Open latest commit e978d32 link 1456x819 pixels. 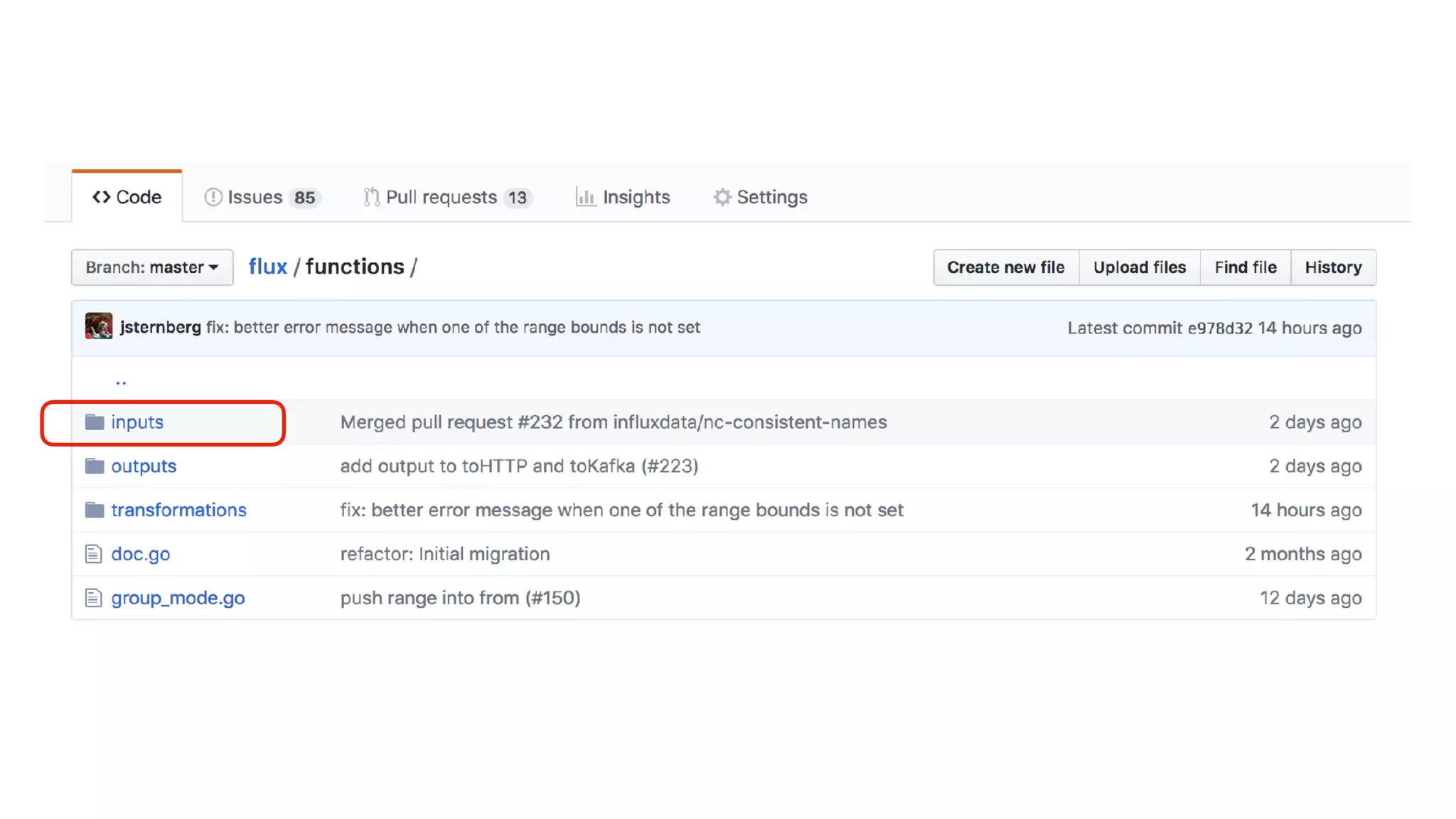(1219, 328)
